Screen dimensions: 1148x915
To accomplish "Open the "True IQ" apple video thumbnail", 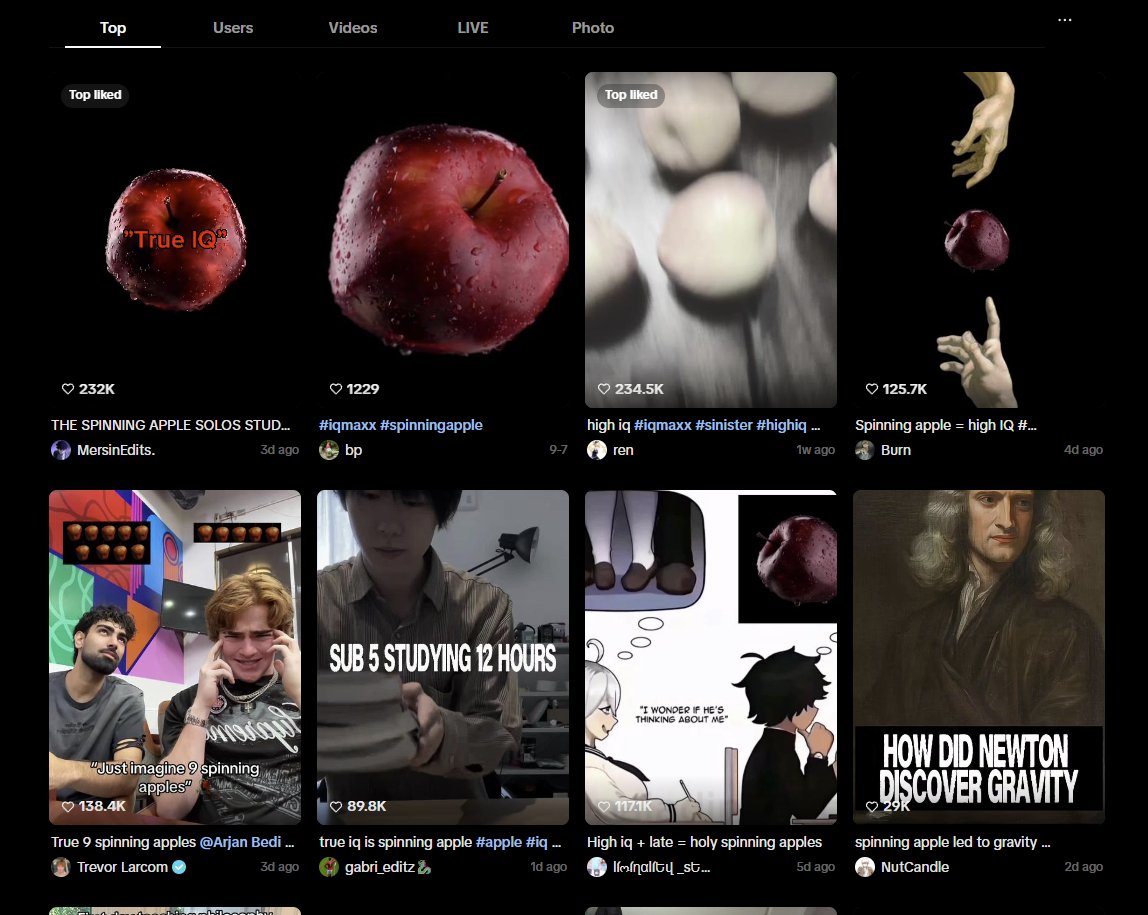I will (175, 239).
